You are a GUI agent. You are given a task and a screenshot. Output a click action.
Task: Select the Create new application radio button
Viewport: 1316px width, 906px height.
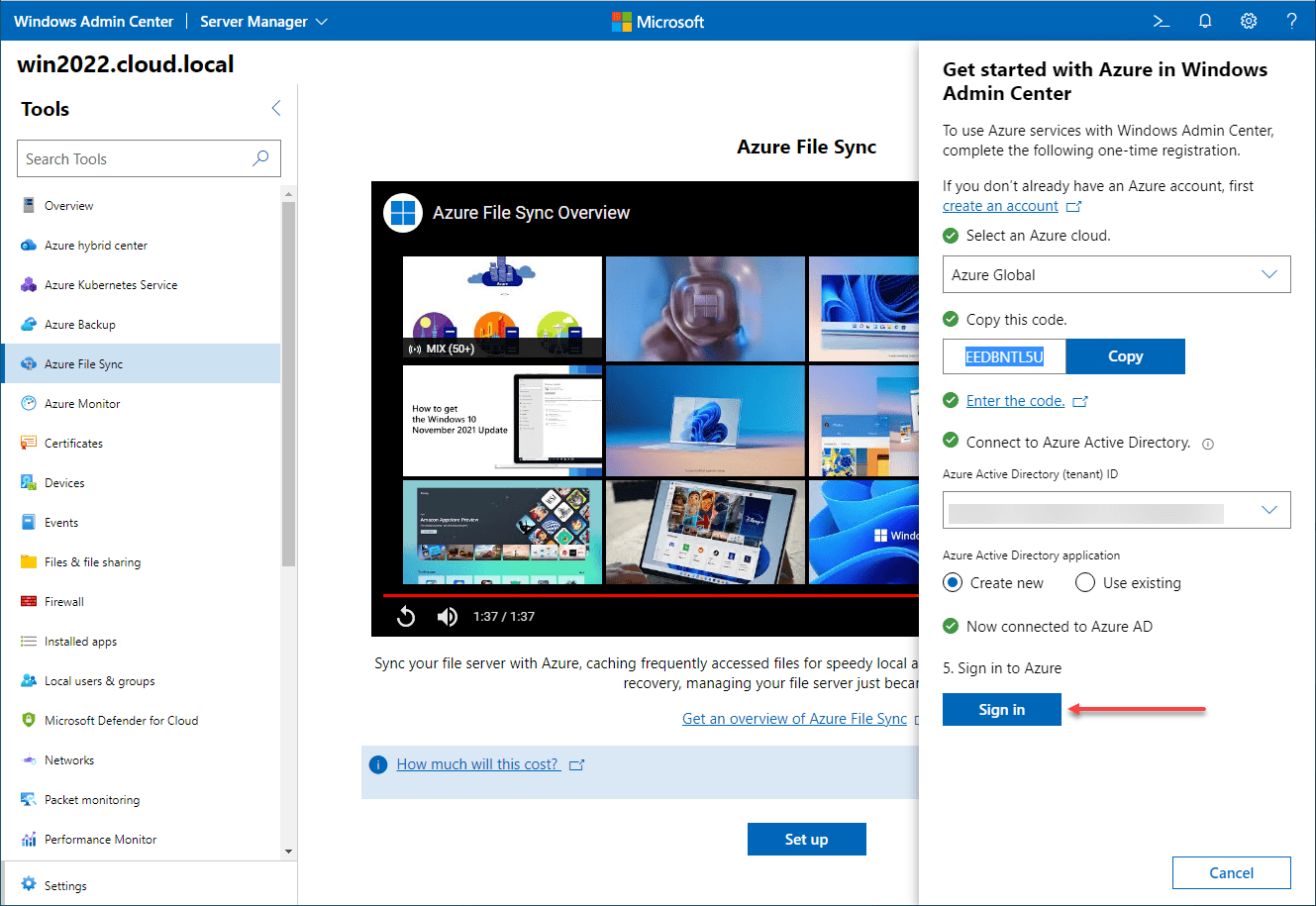tap(952, 582)
